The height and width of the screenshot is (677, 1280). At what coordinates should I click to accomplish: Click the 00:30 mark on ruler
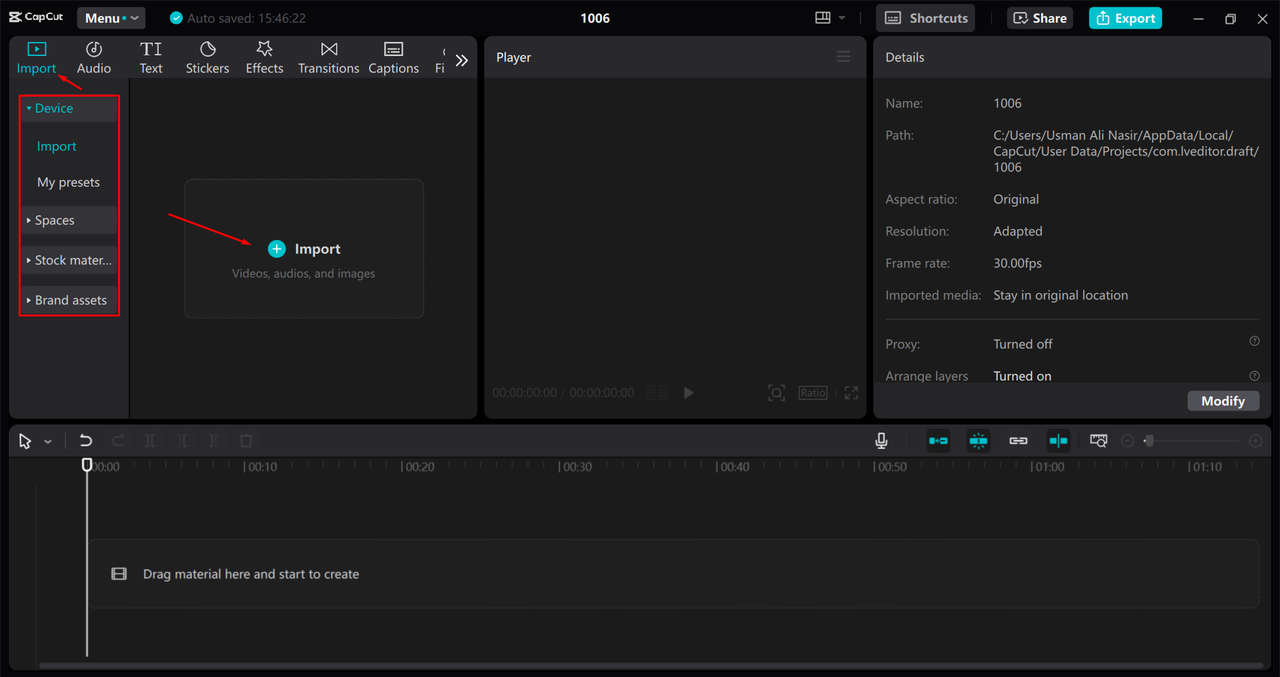click(576, 467)
